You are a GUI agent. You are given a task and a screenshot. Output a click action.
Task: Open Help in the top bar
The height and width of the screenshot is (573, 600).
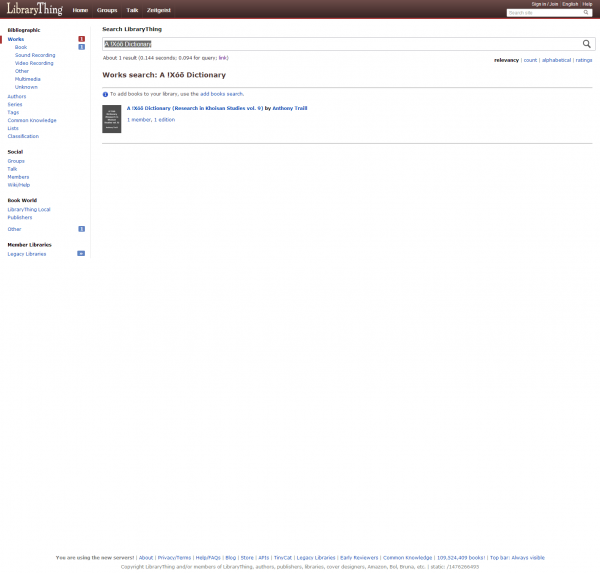point(587,4)
